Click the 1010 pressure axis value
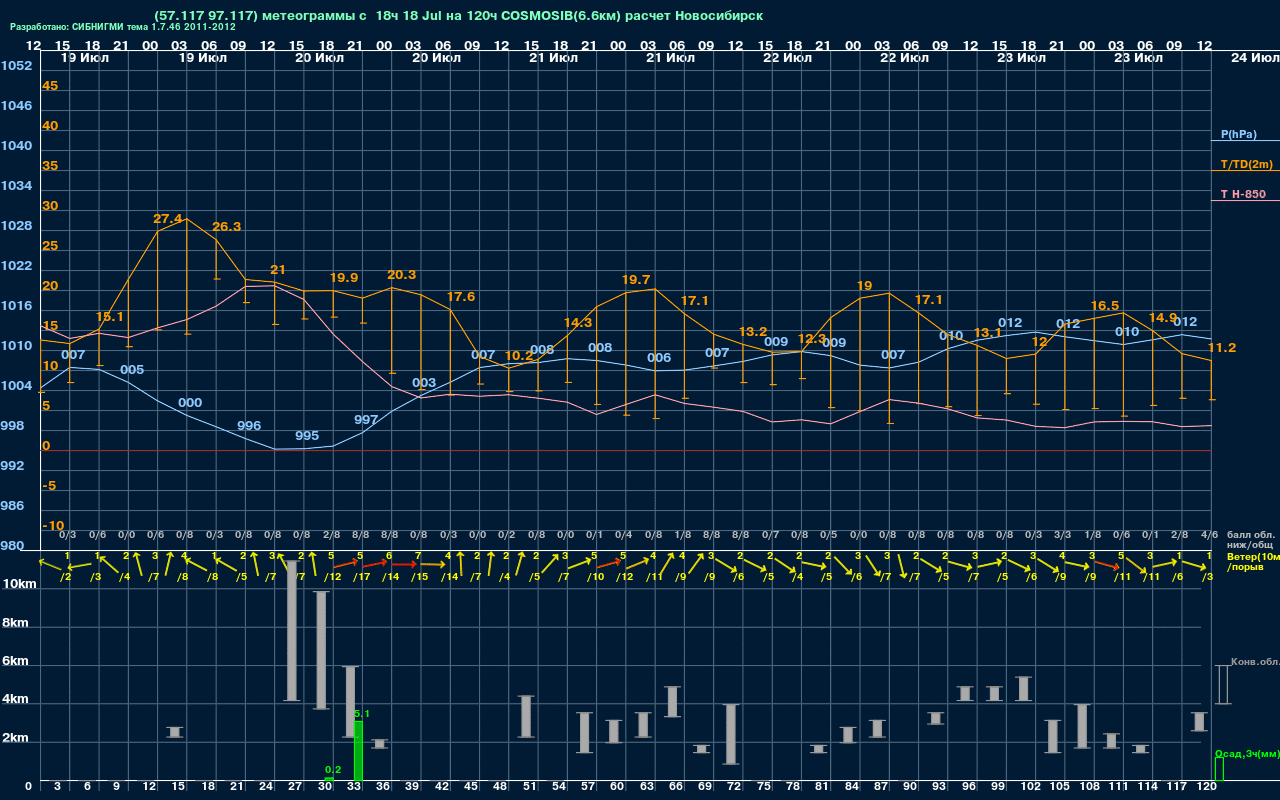The width and height of the screenshot is (1280, 800). (x=16, y=346)
